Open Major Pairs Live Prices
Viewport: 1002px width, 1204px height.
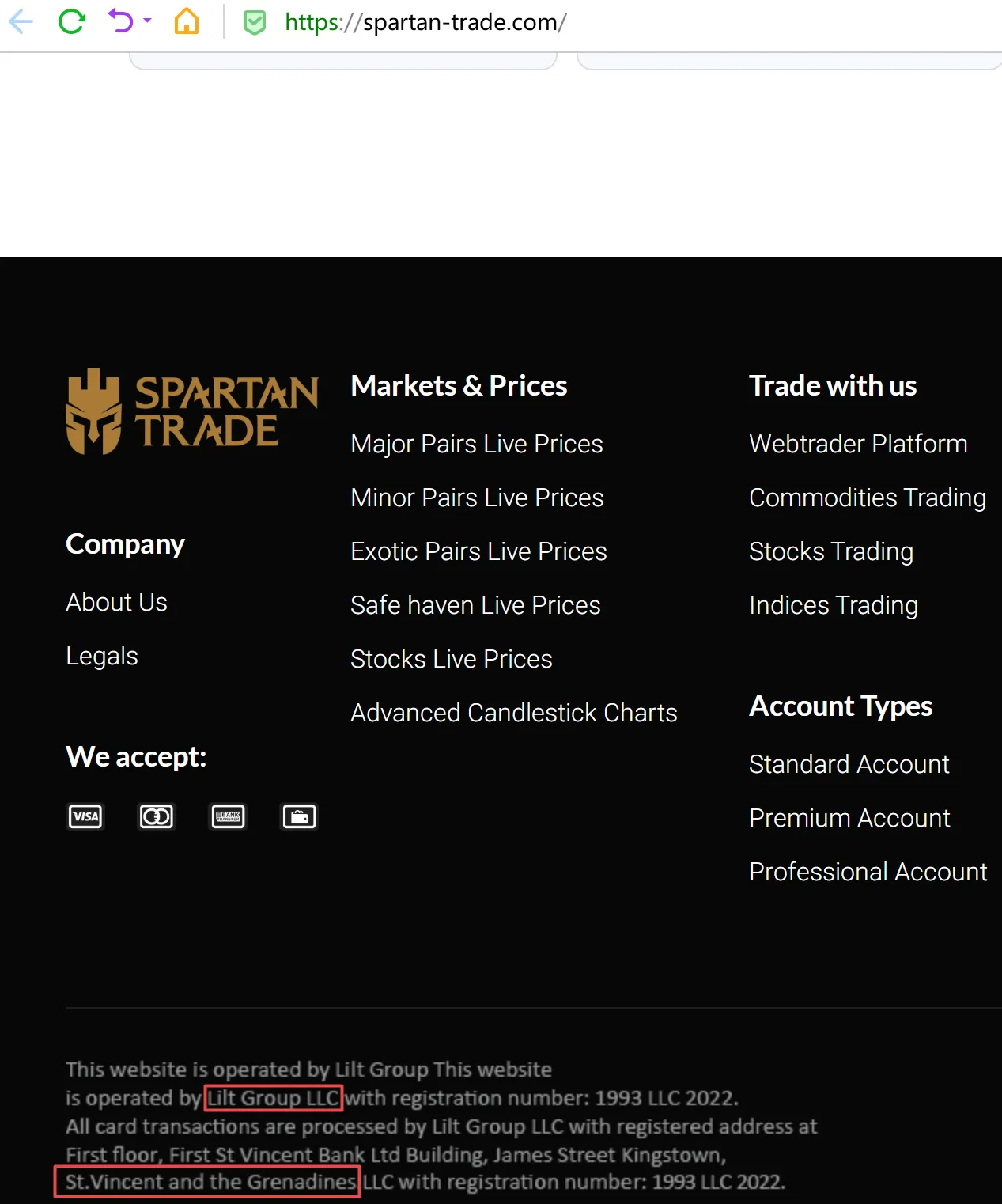tap(477, 444)
